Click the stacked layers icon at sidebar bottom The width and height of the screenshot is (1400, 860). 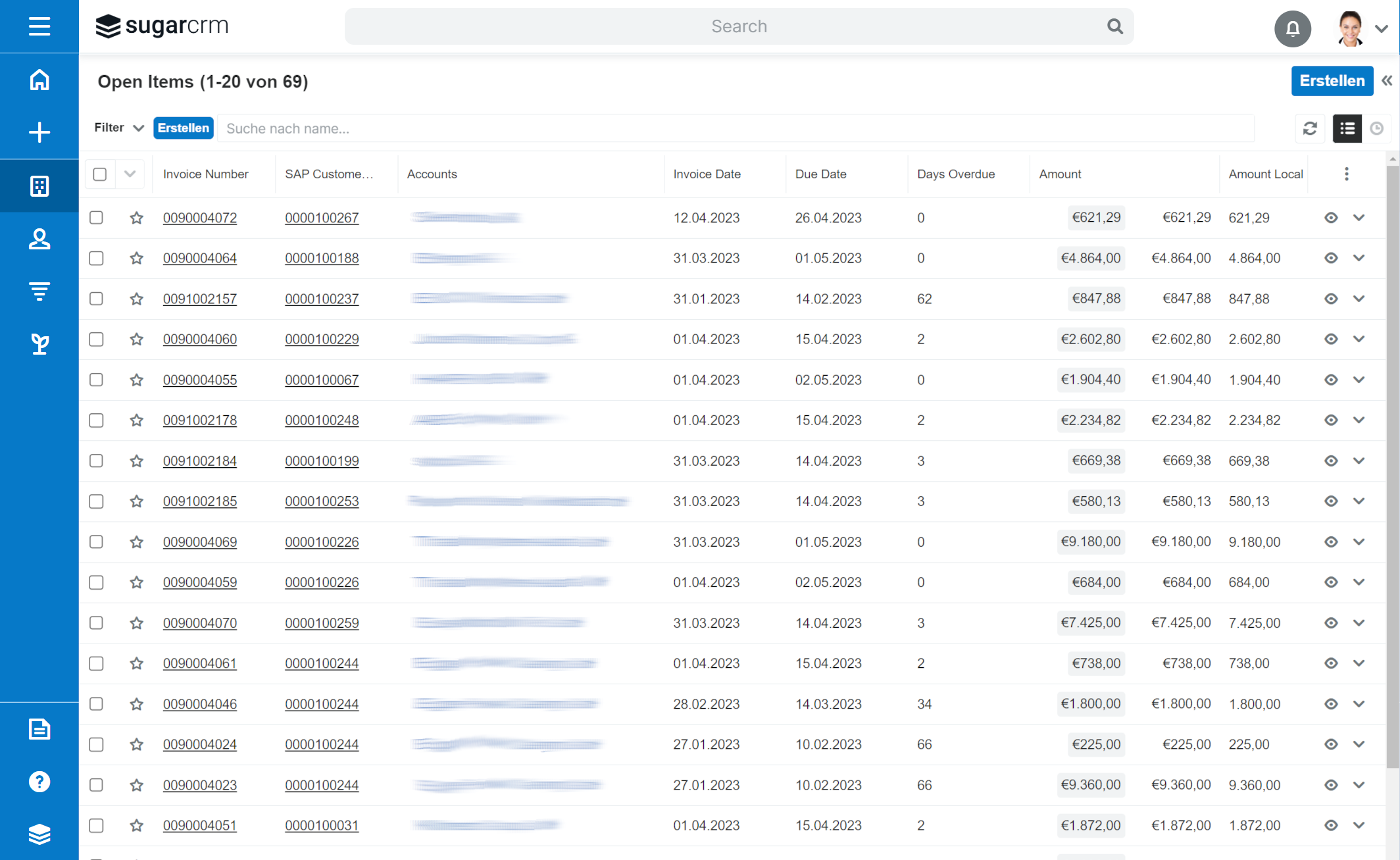[x=39, y=834]
